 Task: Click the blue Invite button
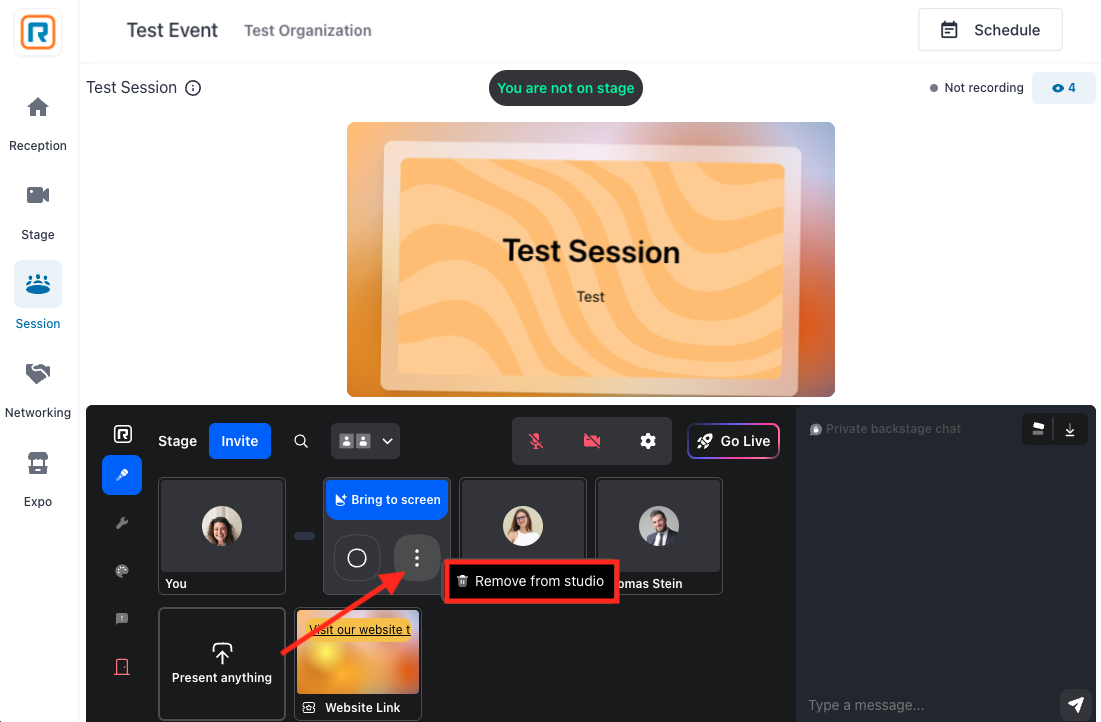(239, 441)
